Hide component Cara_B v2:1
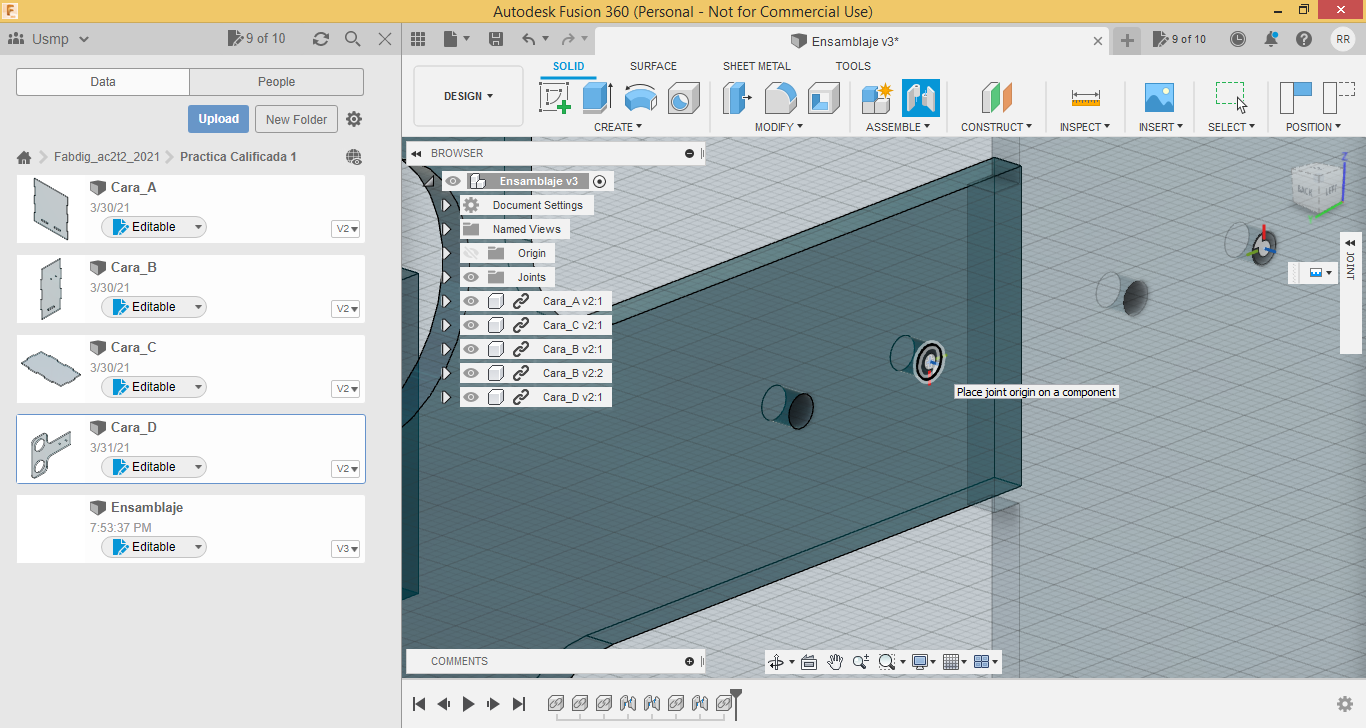The width and height of the screenshot is (1366, 728). pyautogui.click(x=471, y=349)
